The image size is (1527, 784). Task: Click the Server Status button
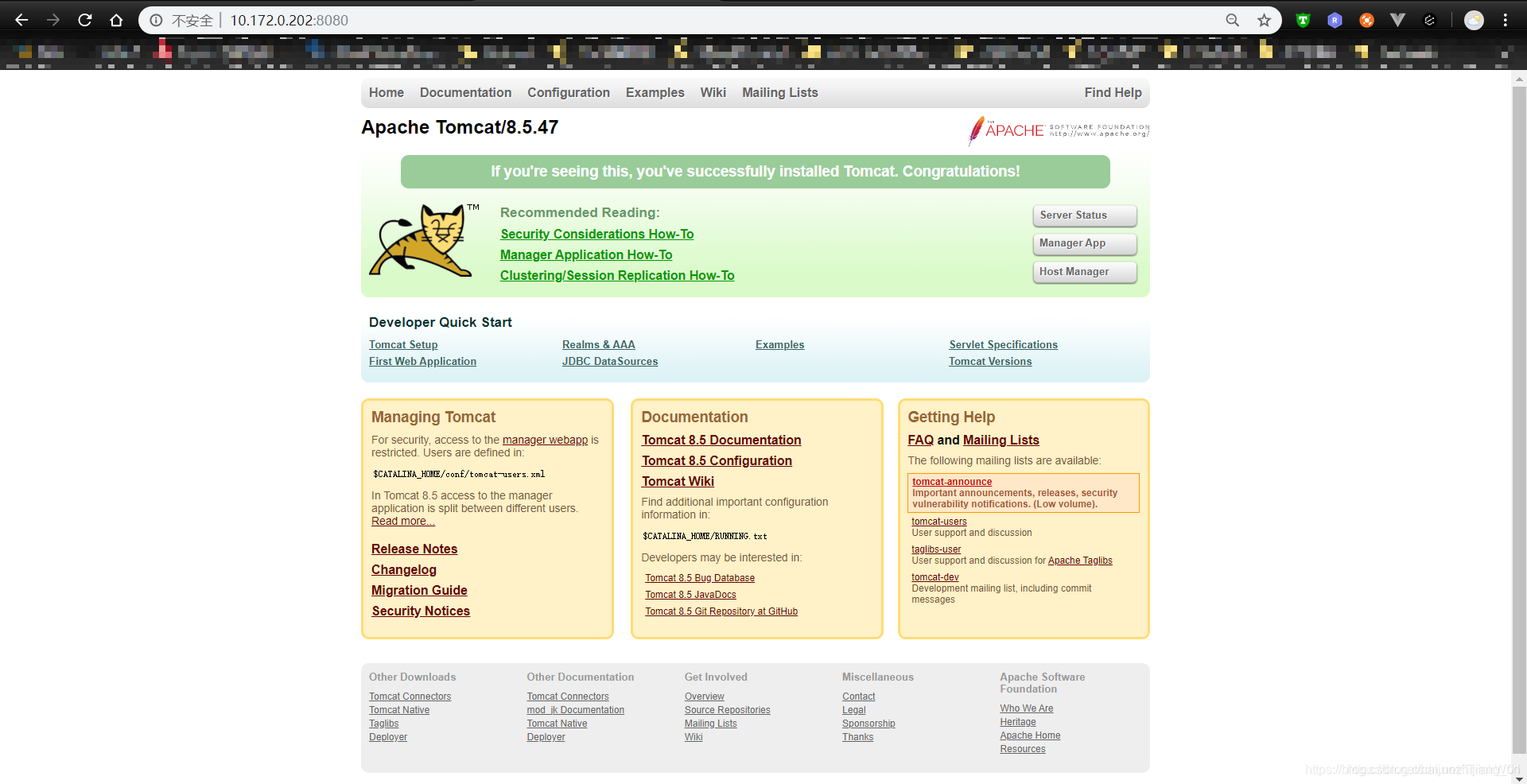1085,215
